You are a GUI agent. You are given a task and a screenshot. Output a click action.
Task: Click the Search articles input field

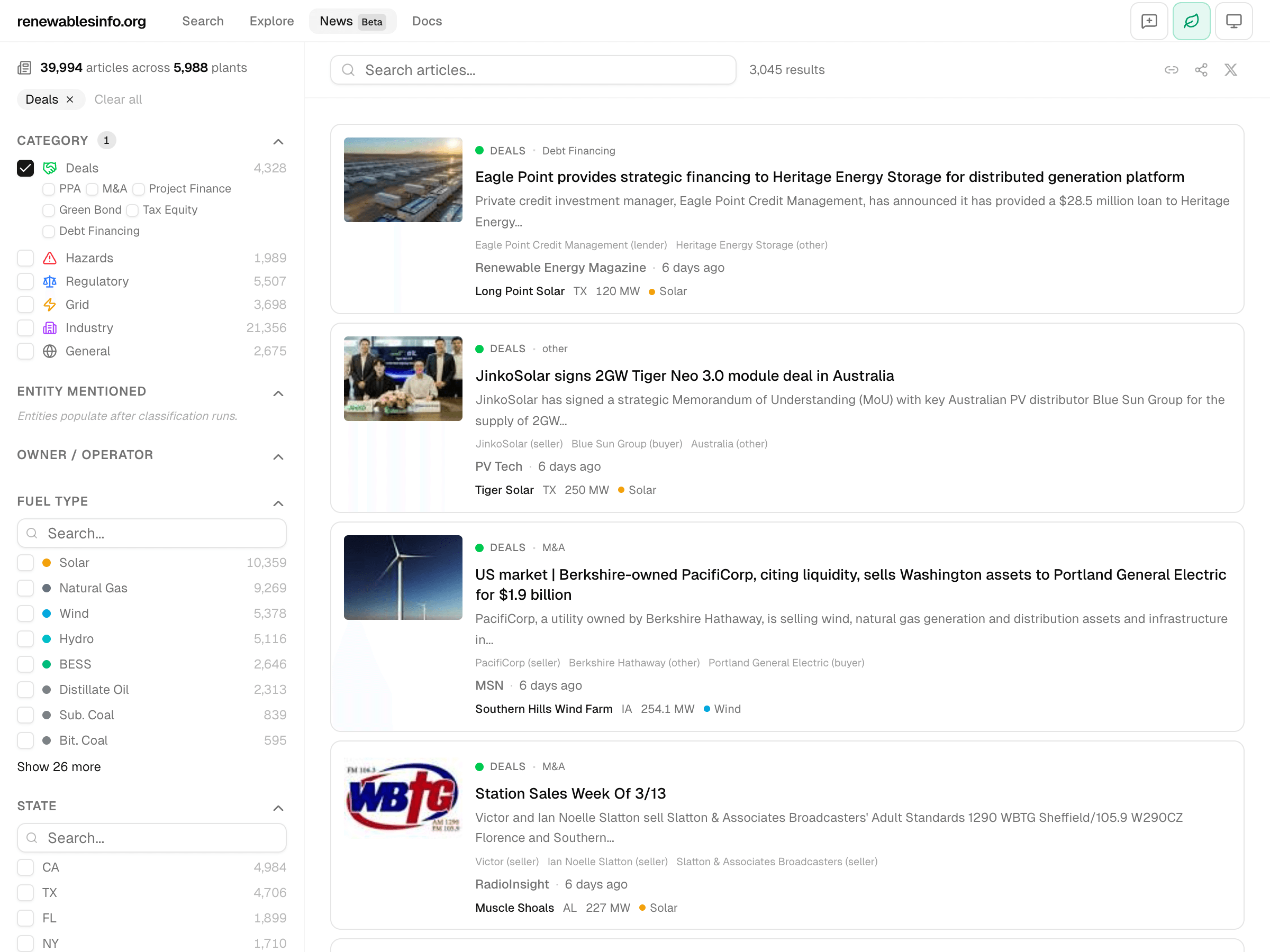pyautogui.click(x=533, y=69)
